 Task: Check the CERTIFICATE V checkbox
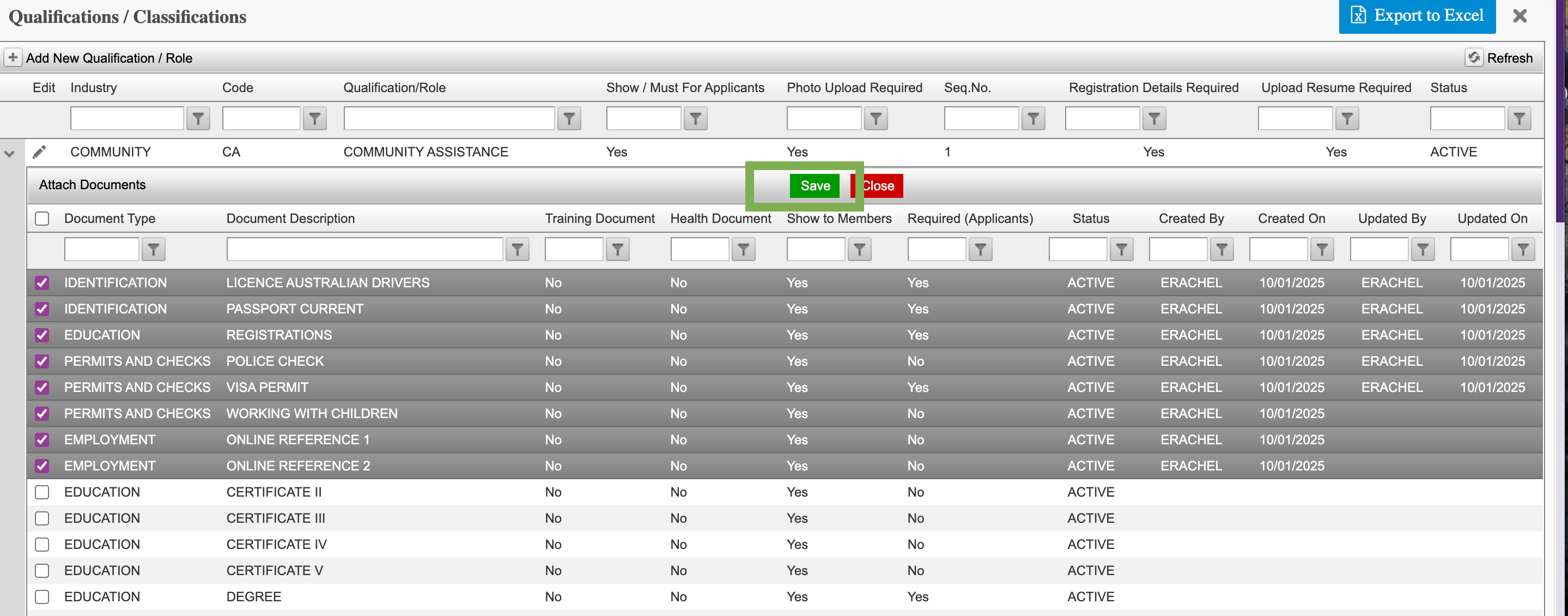(42, 570)
